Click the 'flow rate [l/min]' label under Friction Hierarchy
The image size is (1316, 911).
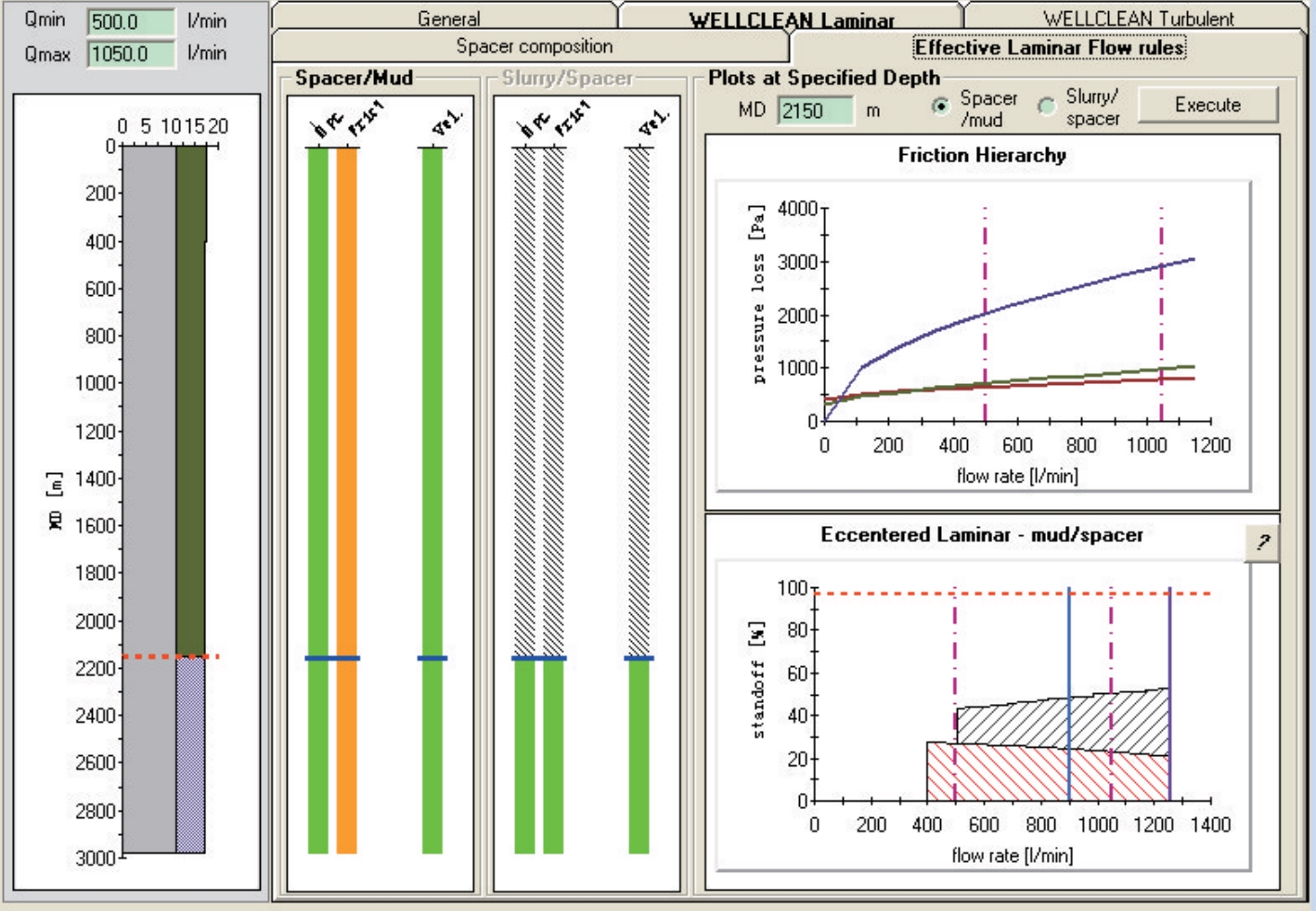(1017, 476)
